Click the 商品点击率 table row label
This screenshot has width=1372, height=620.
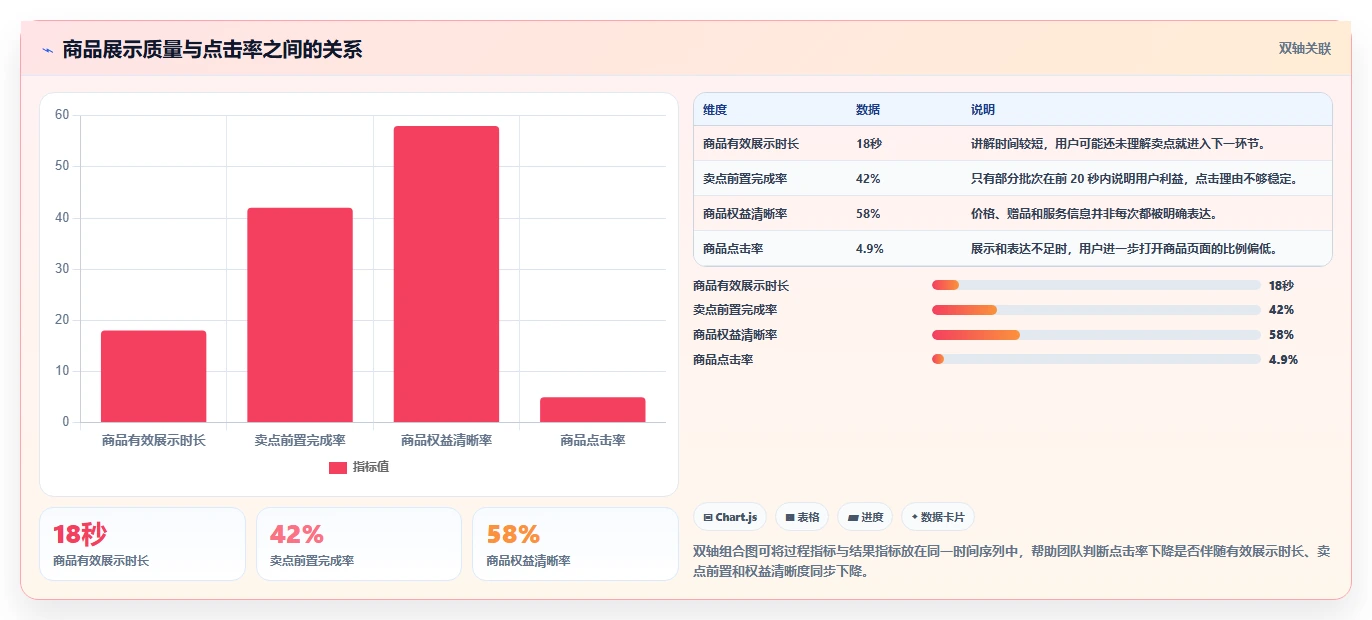[x=733, y=249]
